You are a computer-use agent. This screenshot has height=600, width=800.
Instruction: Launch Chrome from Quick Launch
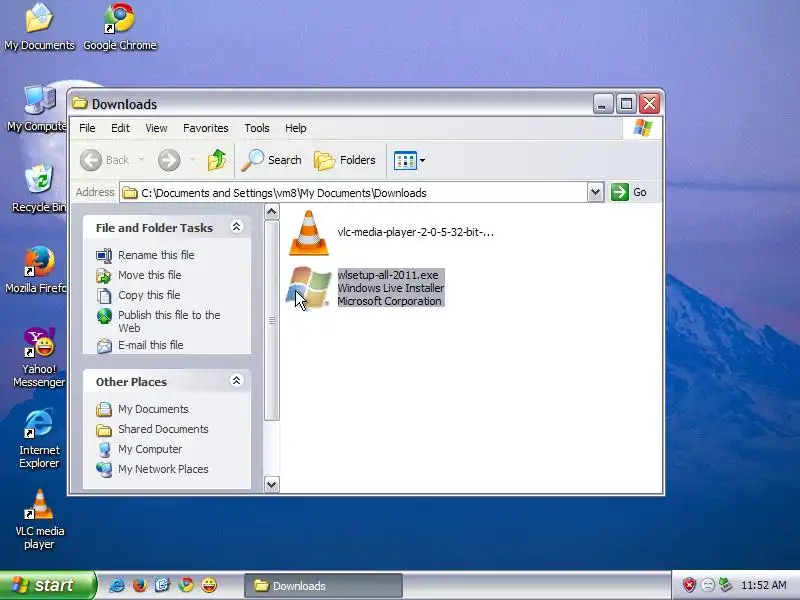click(186, 585)
